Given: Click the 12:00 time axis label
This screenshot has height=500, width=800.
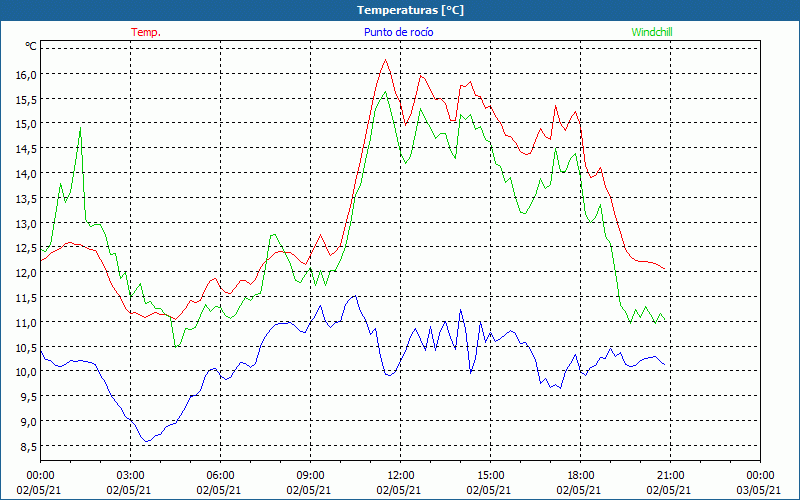Looking at the screenshot, I should [x=401, y=476].
